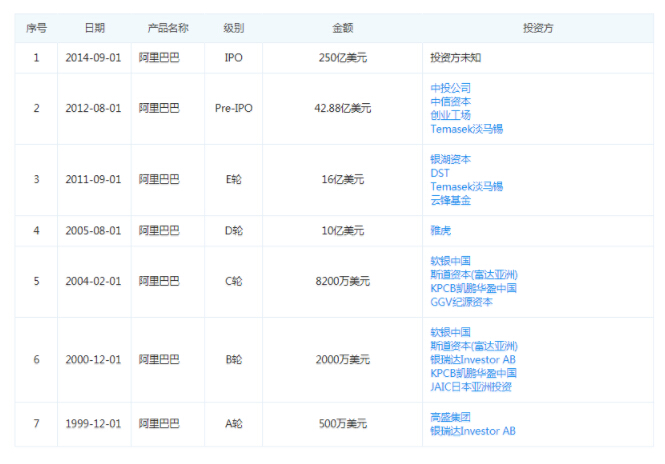Image resolution: width=665 pixels, height=464 pixels.
Task: Click the 金额 column header
Action: click(343, 28)
